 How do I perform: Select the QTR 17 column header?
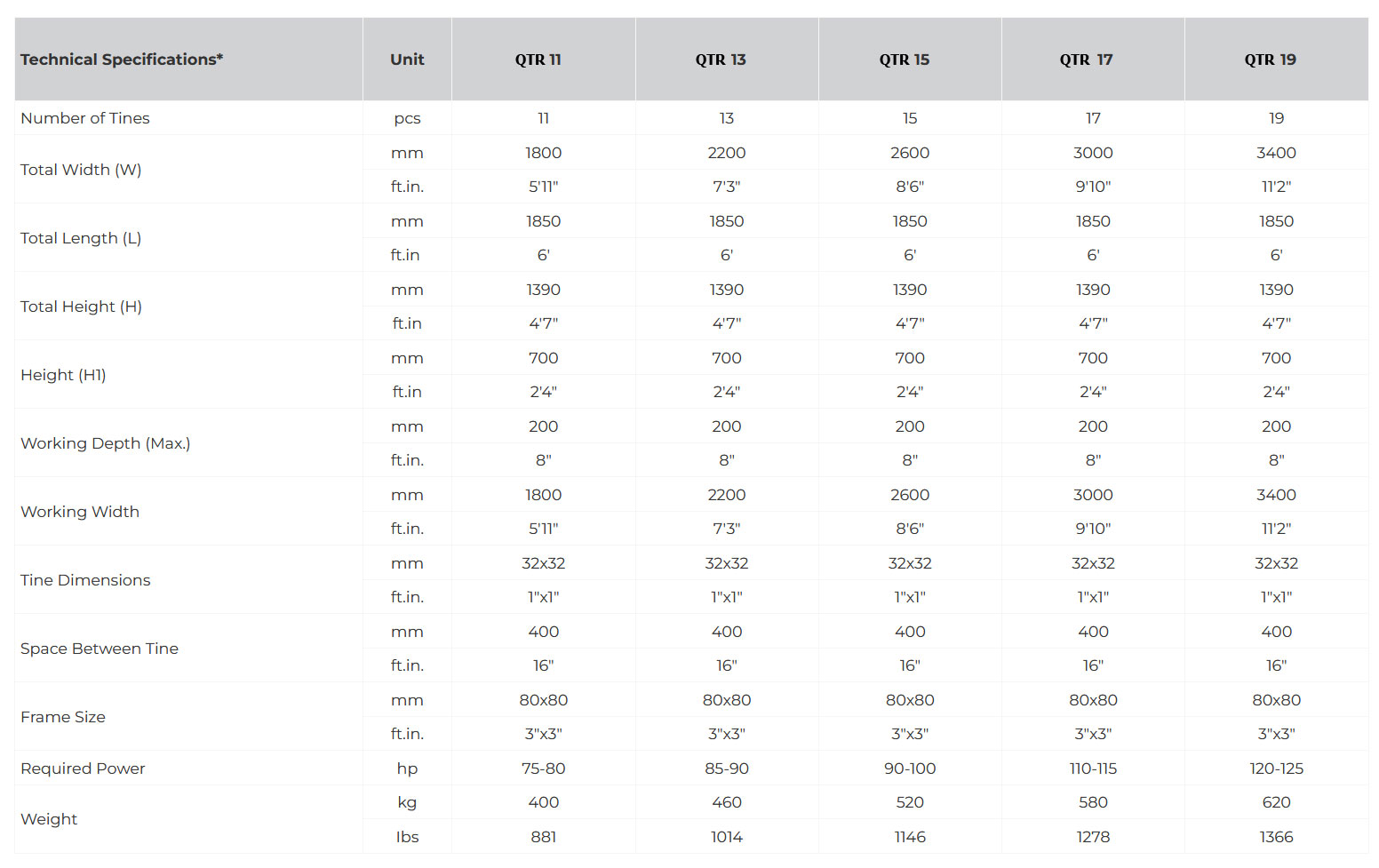pos(1086,60)
